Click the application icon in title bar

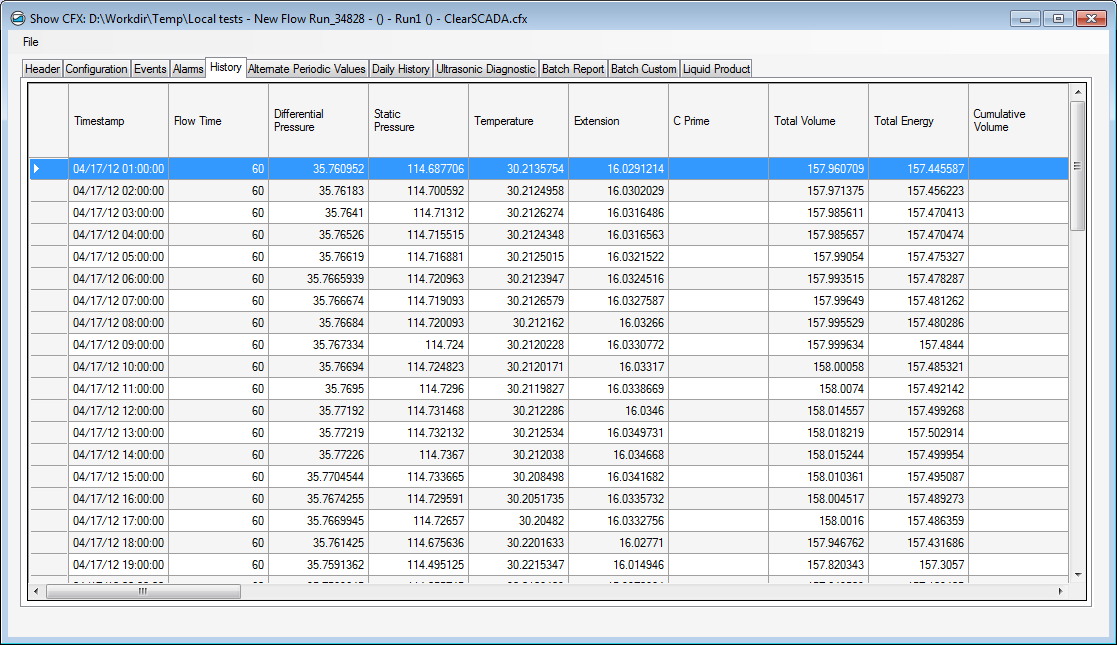16,18
